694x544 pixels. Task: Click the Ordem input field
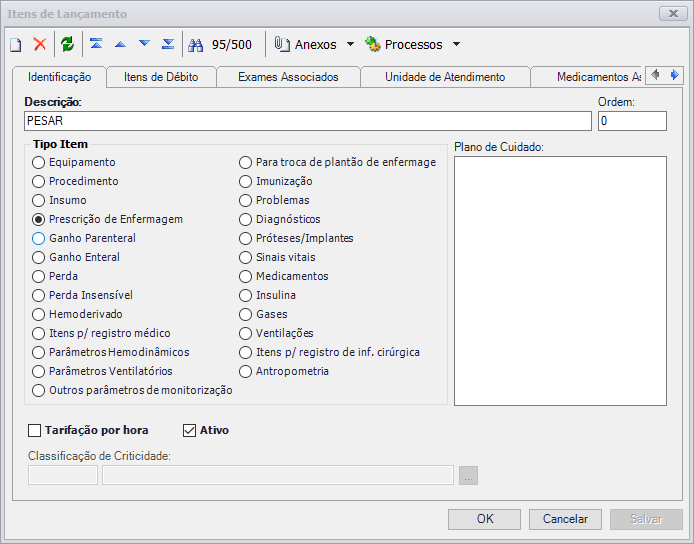click(x=632, y=121)
